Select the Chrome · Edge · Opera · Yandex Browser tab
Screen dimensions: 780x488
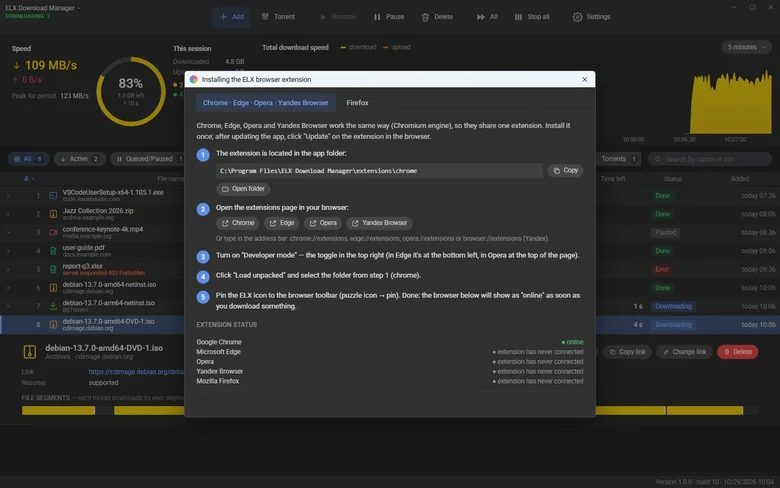pyautogui.click(x=266, y=103)
